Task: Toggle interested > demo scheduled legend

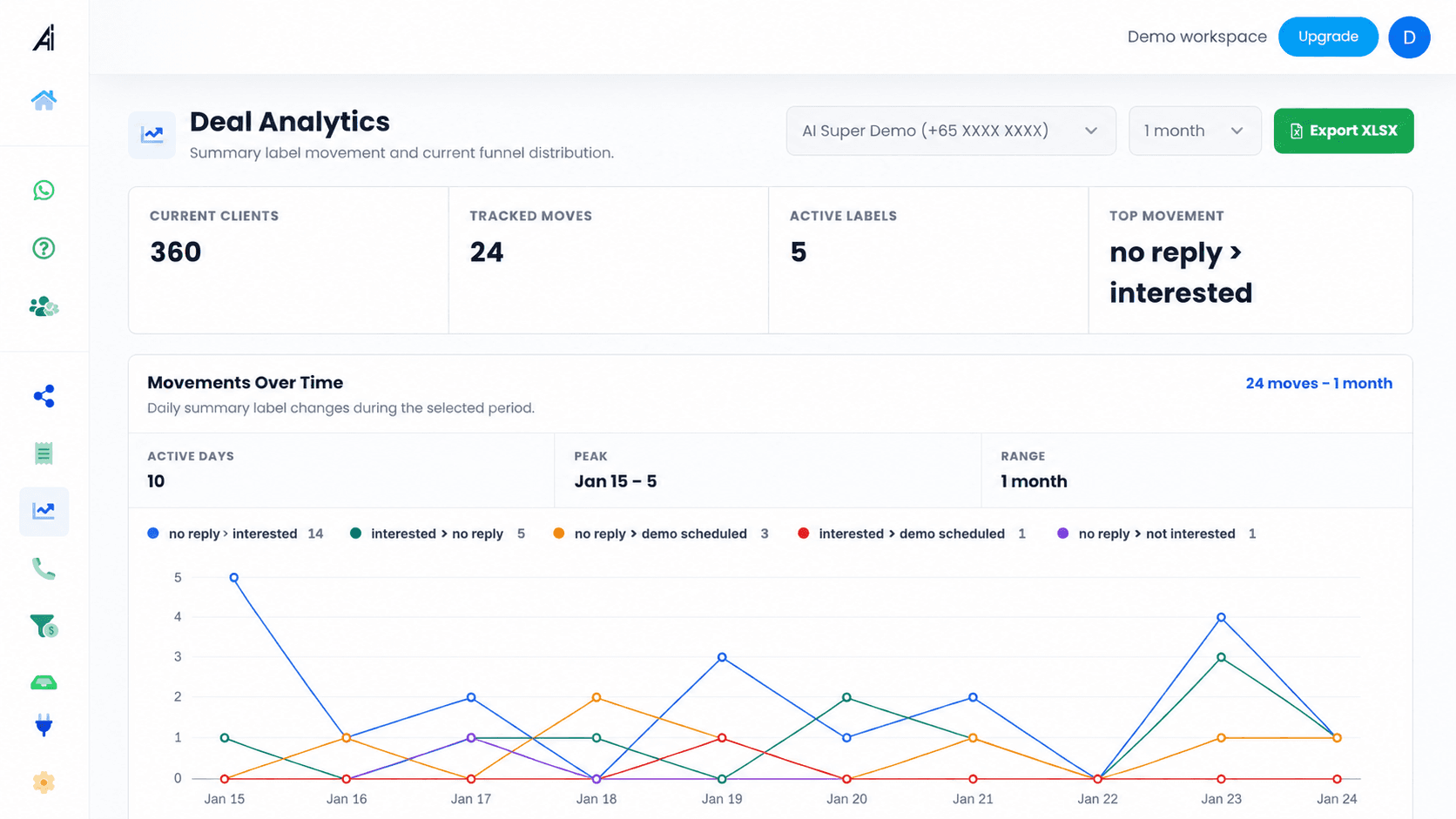Action: click(912, 534)
